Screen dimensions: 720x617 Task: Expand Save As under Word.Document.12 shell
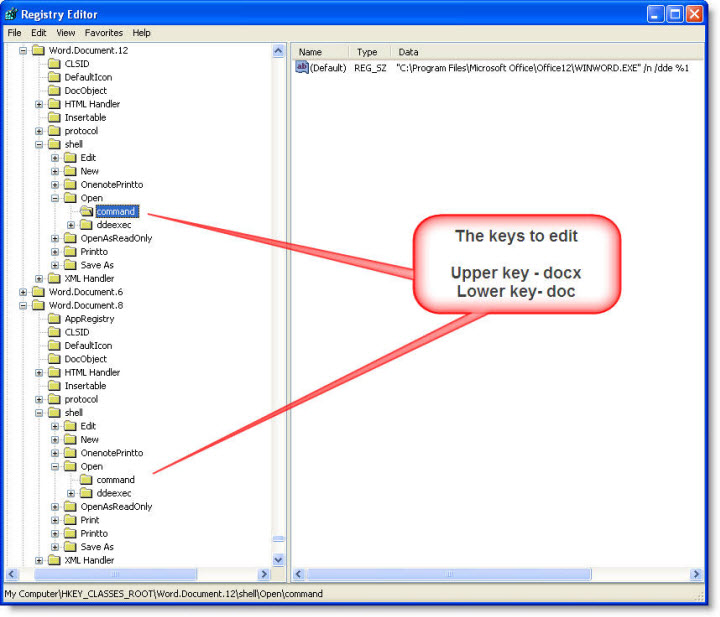(x=55, y=265)
